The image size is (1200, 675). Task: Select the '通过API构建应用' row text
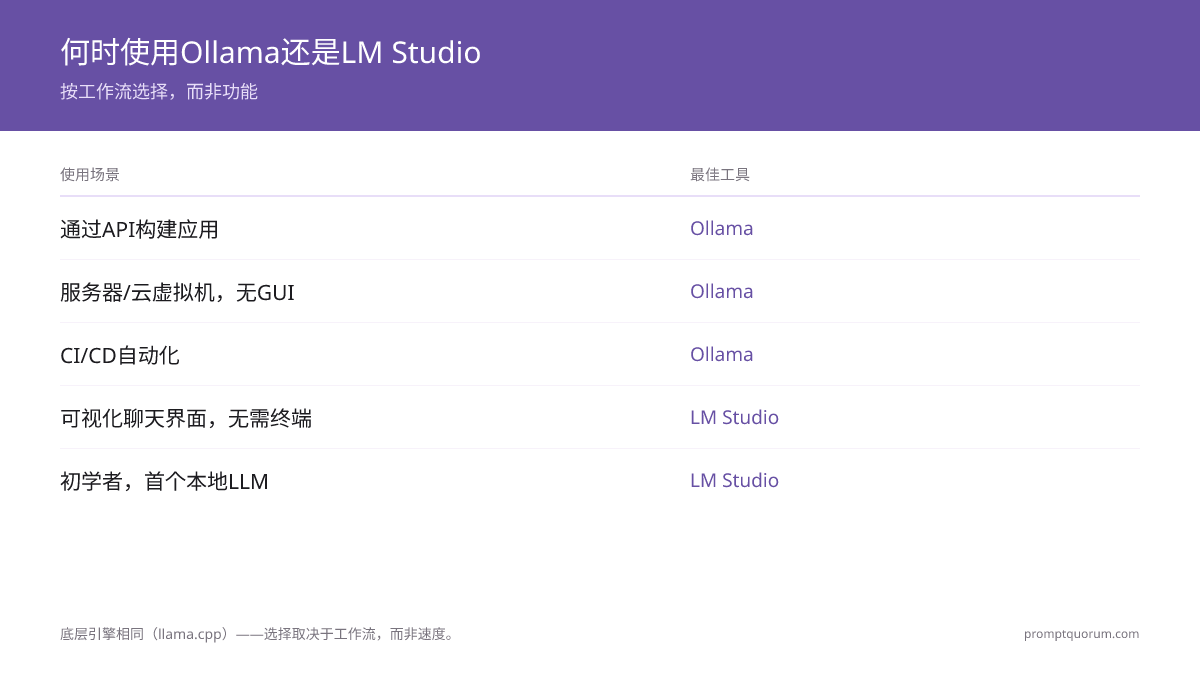pyautogui.click(x=139, y=229)
